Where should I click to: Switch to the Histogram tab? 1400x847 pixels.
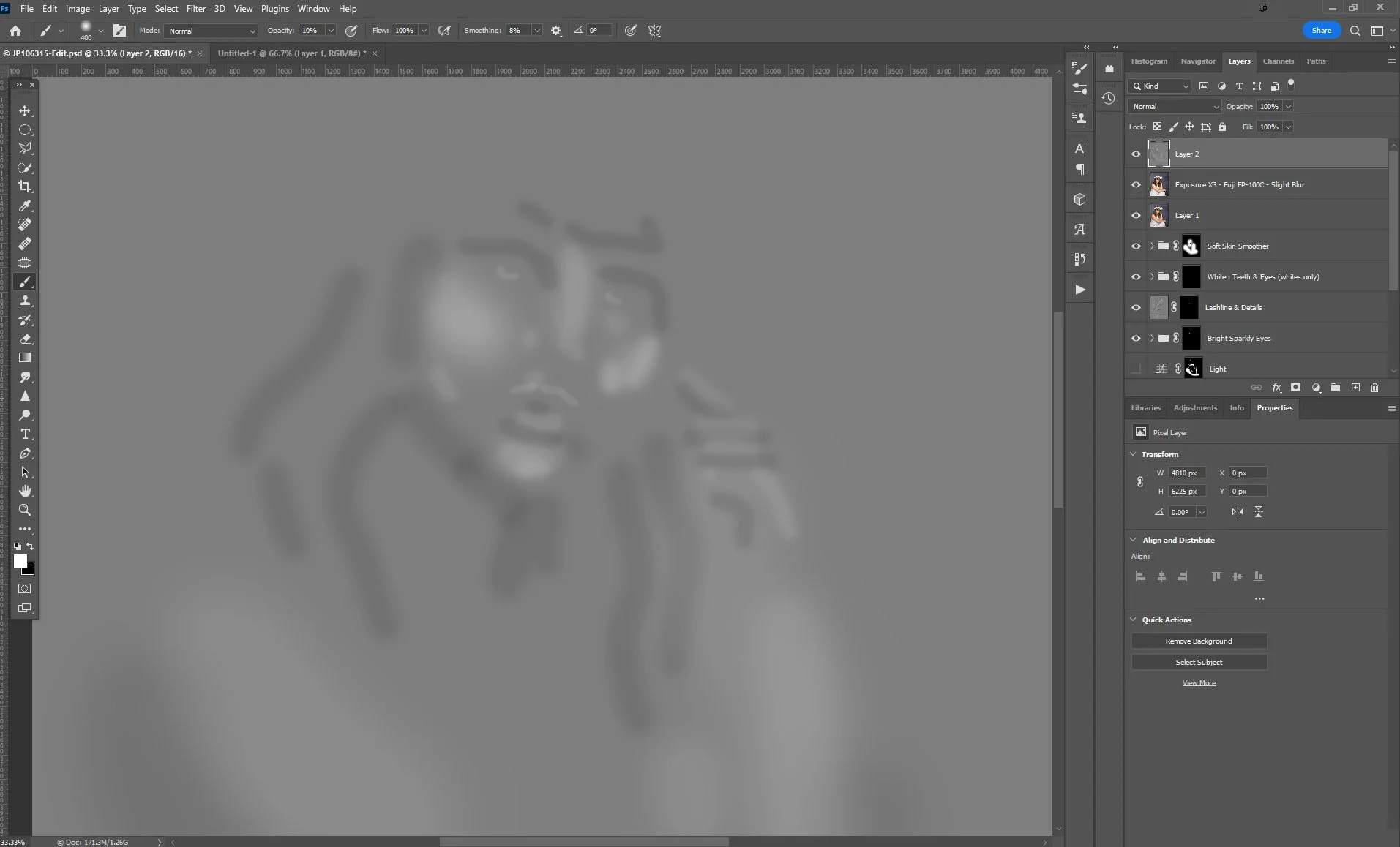1149,61
